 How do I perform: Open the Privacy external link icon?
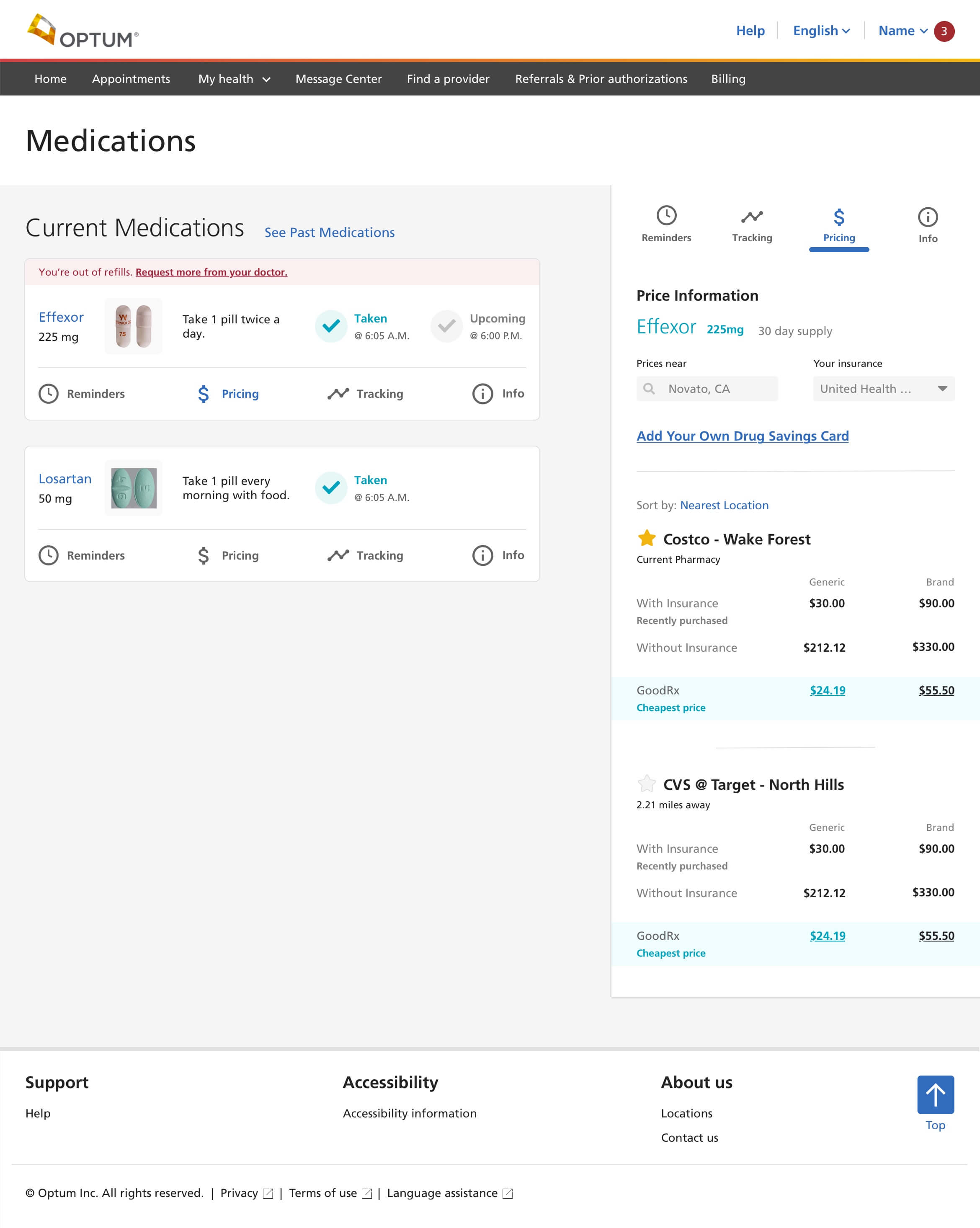tap(268, 1193)
